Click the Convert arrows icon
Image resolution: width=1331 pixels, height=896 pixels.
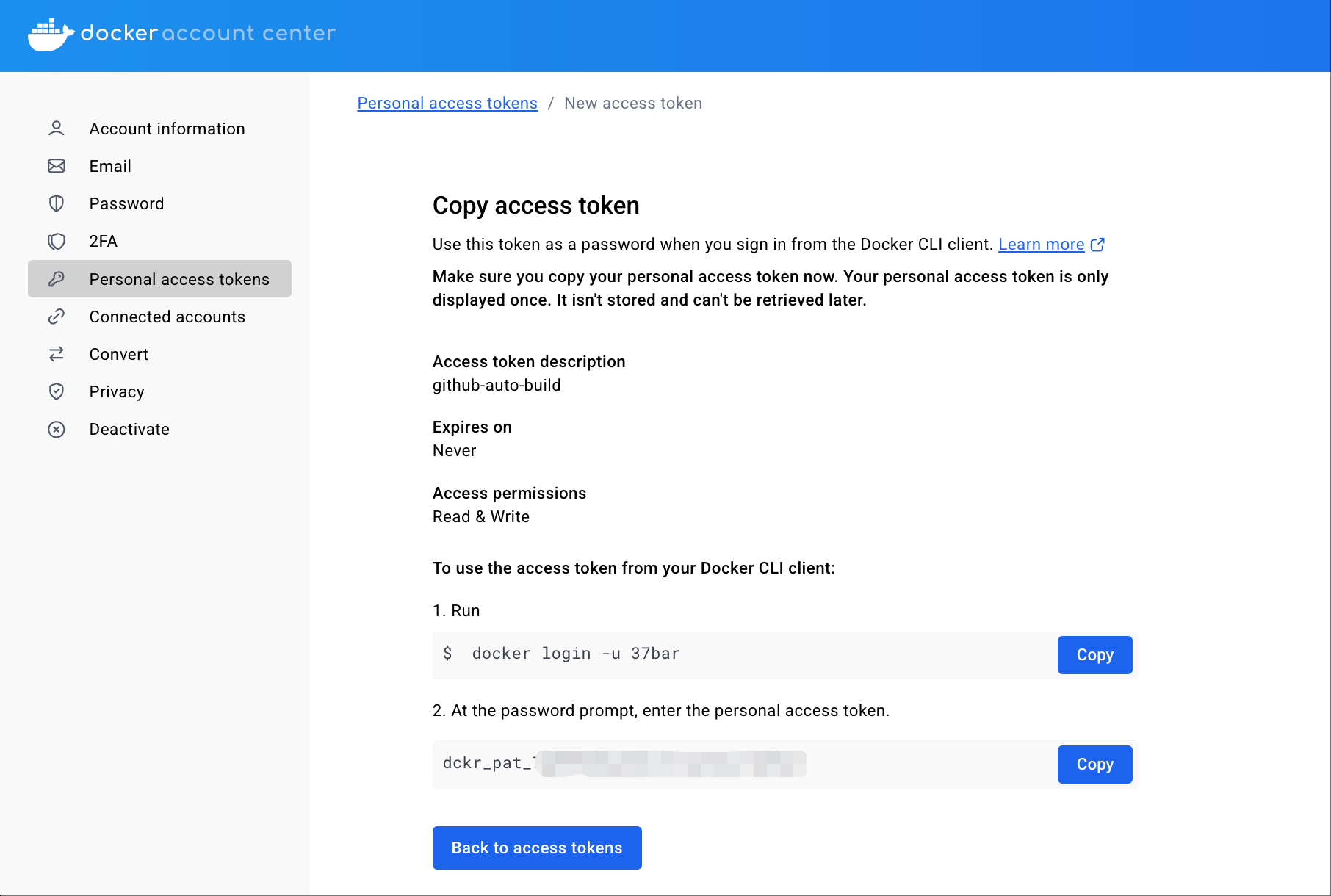tap(57, 354)
